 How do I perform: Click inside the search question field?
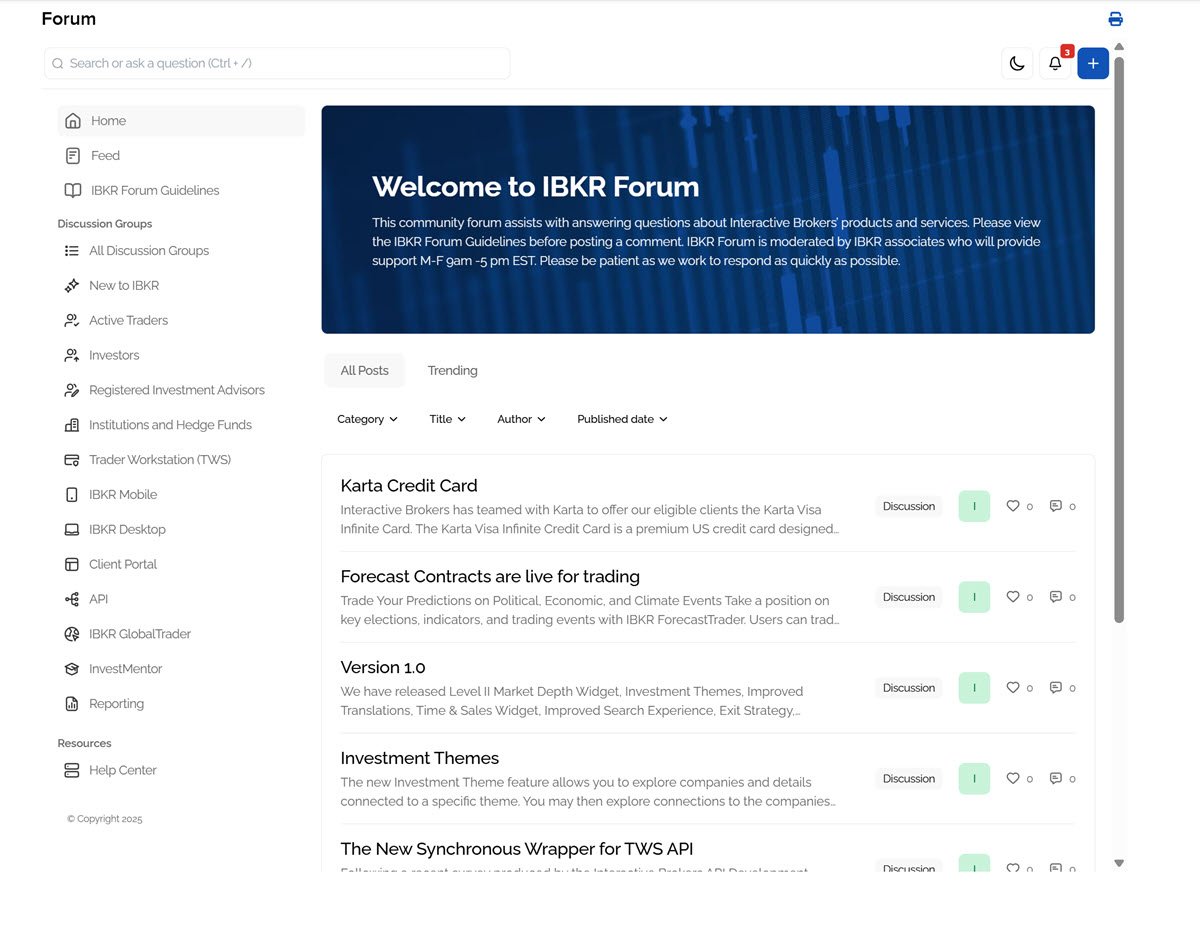[x=277, y=62]
